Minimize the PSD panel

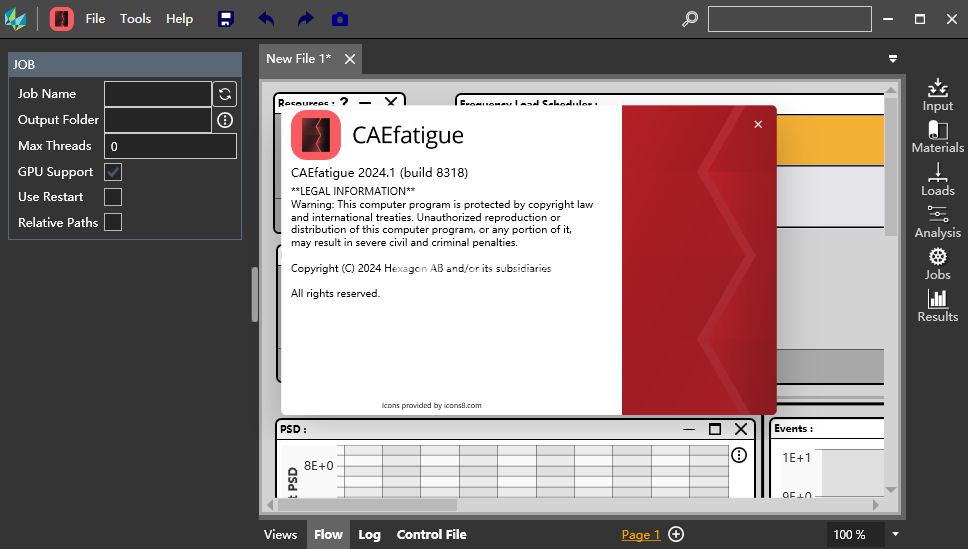point(689,429)
